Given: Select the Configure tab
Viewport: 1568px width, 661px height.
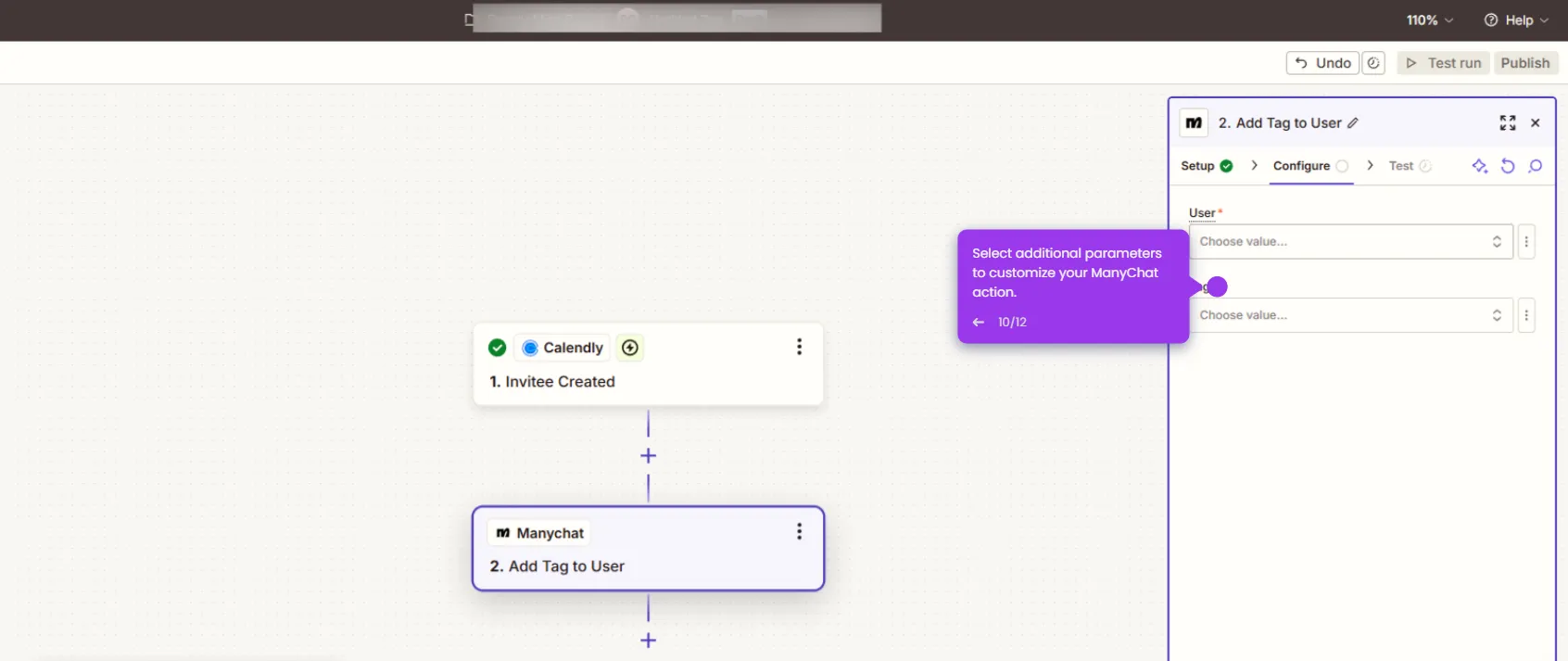Looking at the screenshot, I should 1310,166.
